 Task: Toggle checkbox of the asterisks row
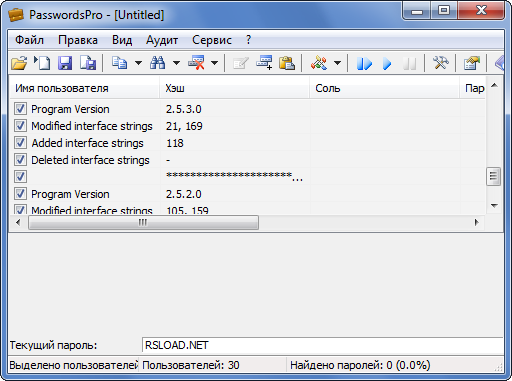tap(20, 177)
